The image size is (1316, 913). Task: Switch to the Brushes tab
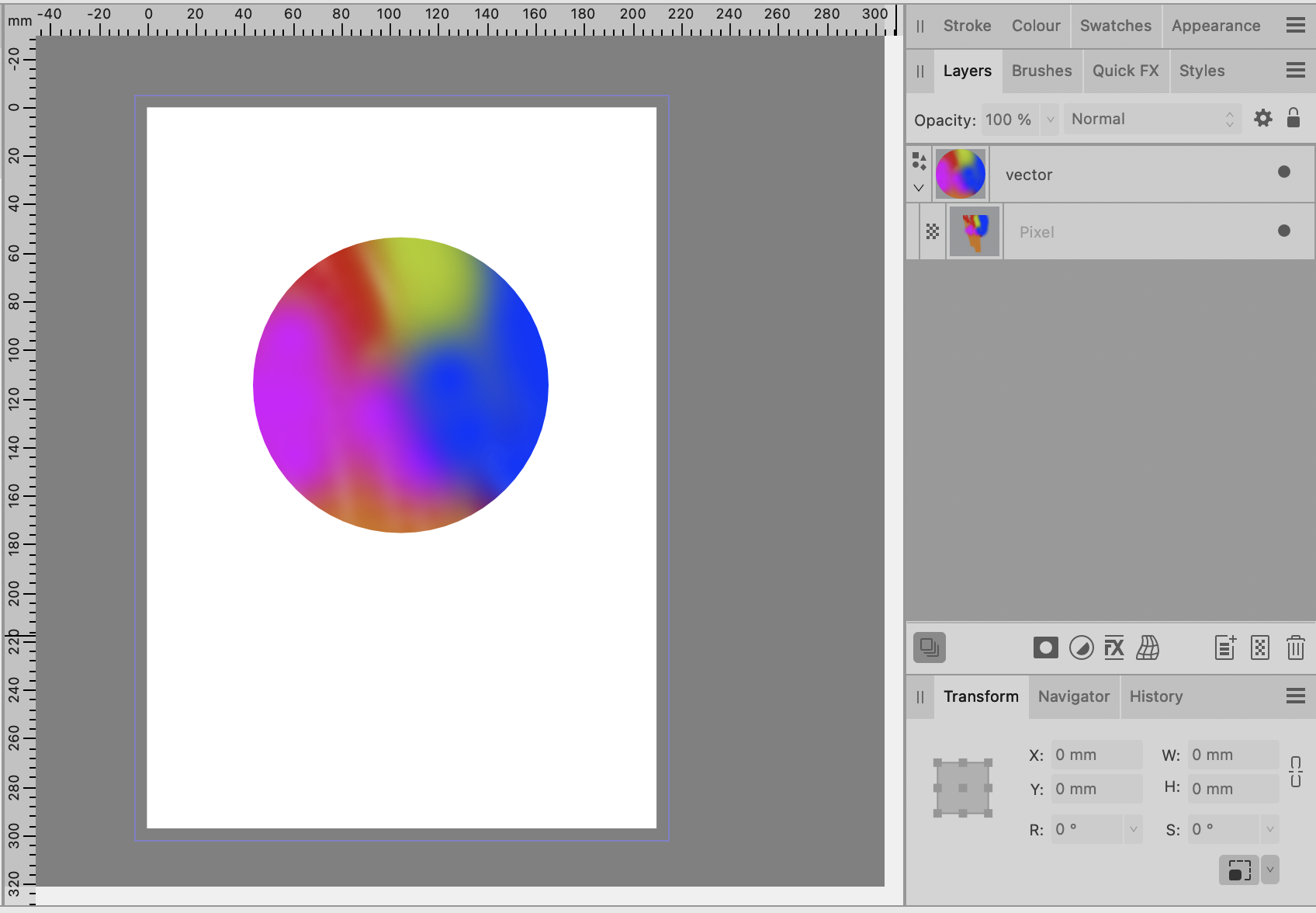(1042, 71)
